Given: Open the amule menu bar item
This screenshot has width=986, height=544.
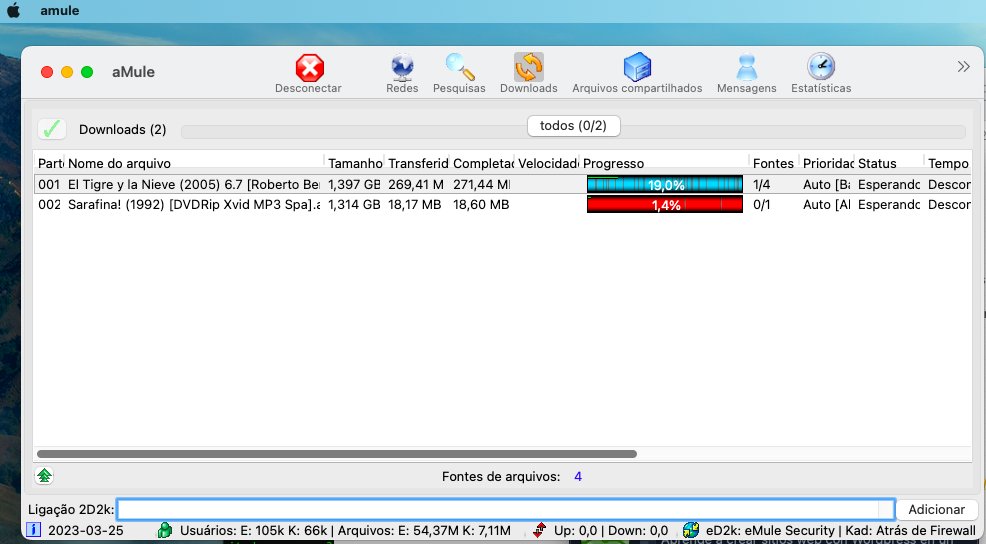Looking at the screenshot, I should 60,11.
